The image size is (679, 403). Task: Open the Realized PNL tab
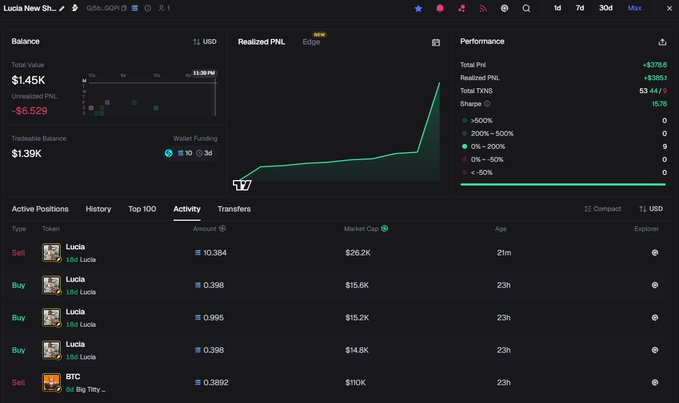tap(261, 42)
